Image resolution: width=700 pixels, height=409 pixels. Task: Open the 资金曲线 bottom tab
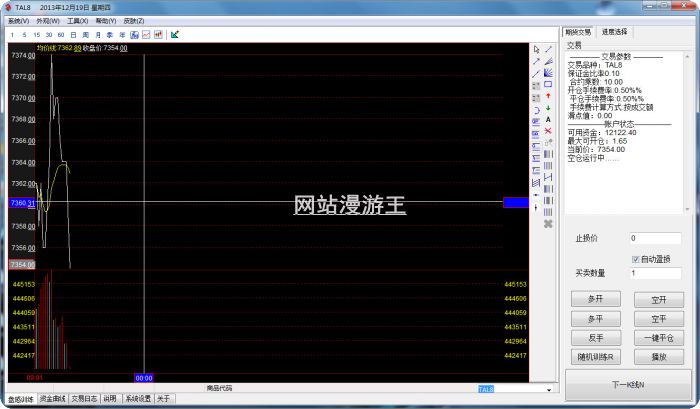(x=53, y=398)
